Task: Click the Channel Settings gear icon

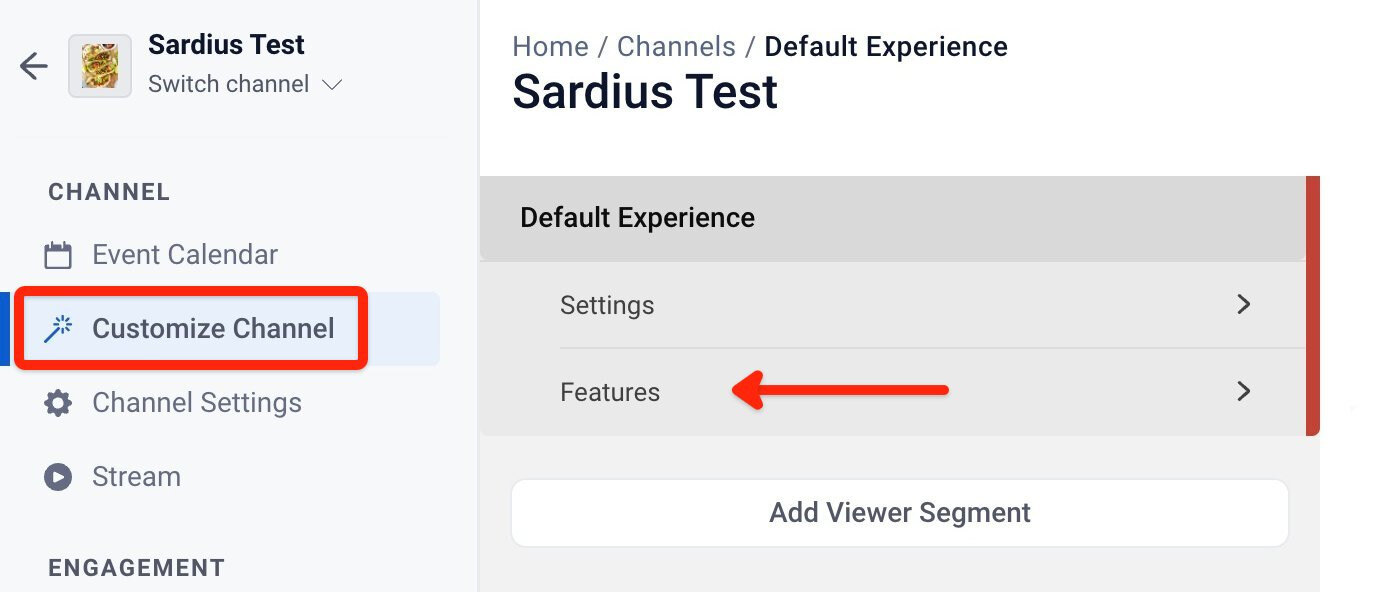Action: 59,402
